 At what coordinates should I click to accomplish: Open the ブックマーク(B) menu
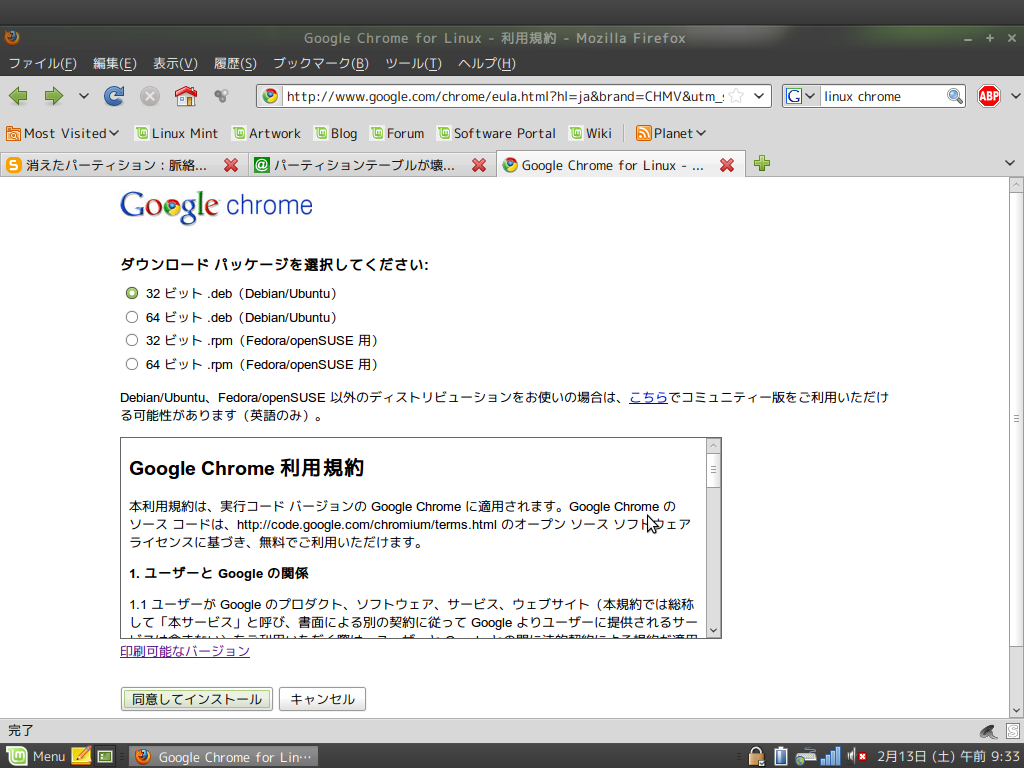(321, 63)
